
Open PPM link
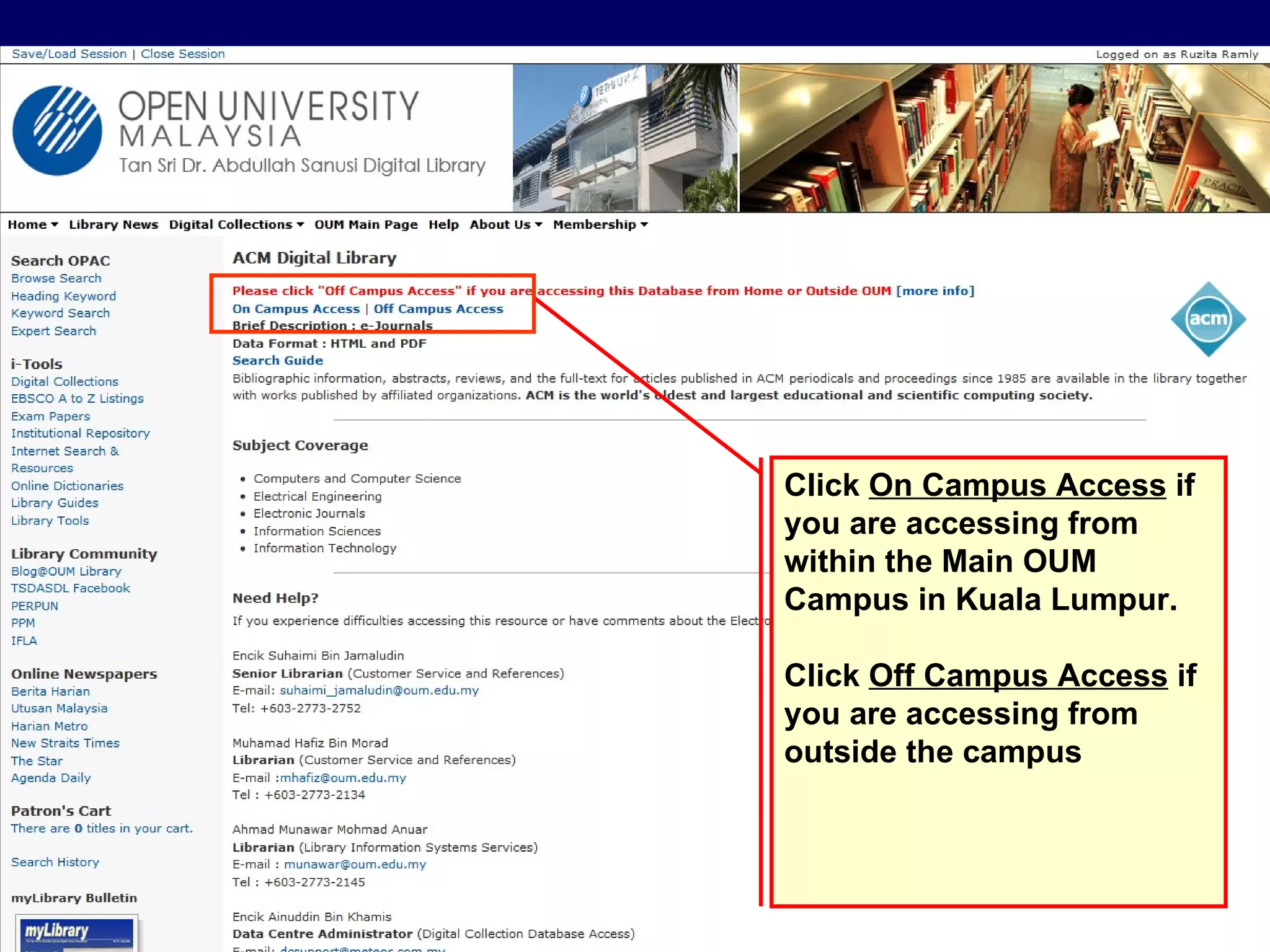click(x=23, y=623)
